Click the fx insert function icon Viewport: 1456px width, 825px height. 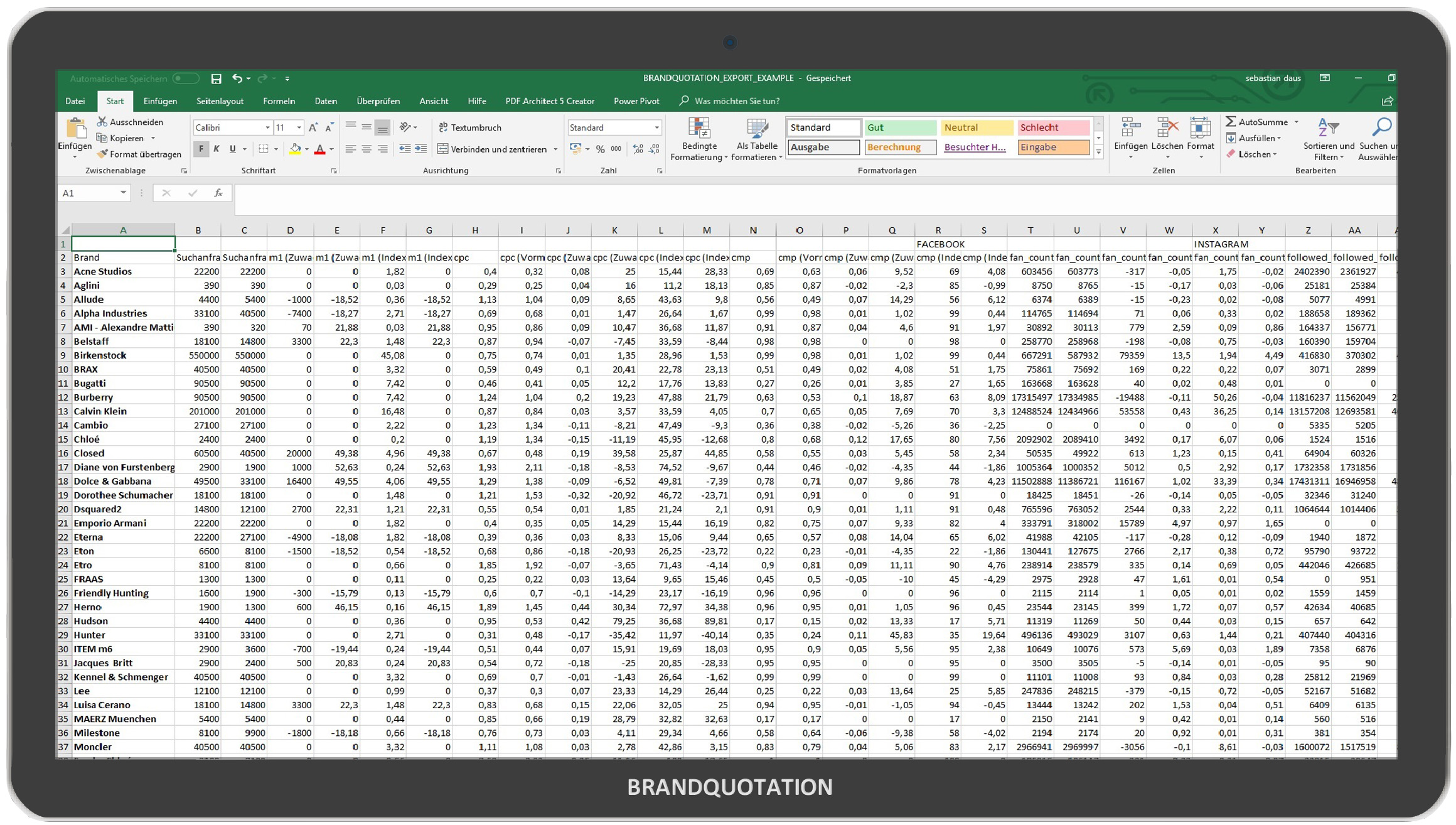tap(218, 193)
